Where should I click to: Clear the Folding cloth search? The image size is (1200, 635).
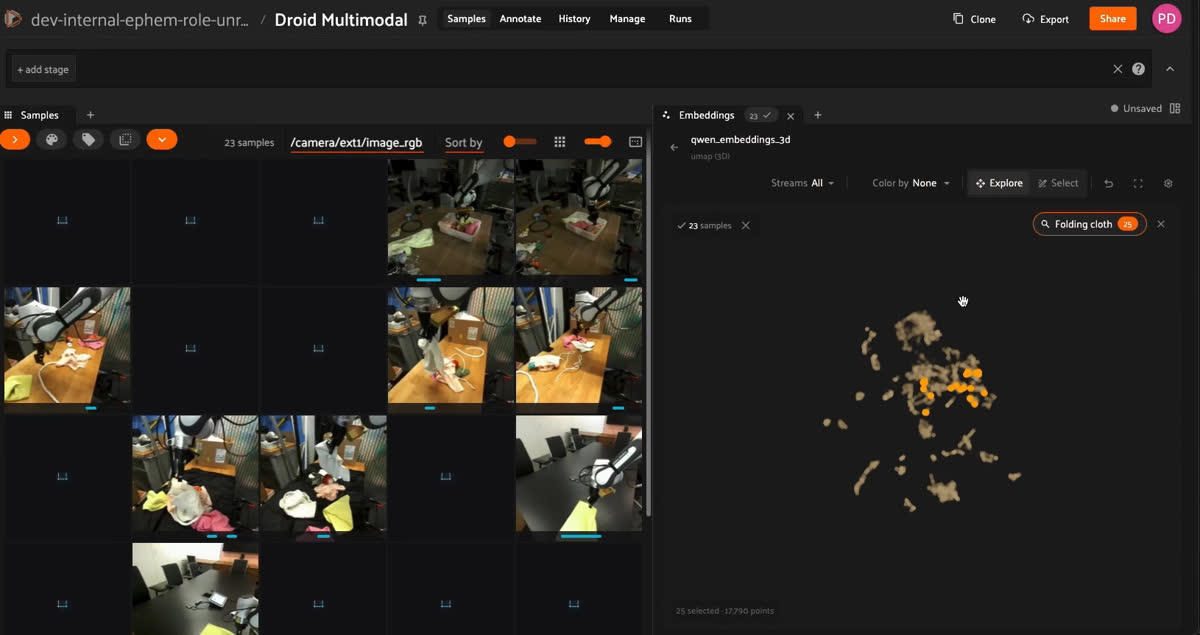1161,224
